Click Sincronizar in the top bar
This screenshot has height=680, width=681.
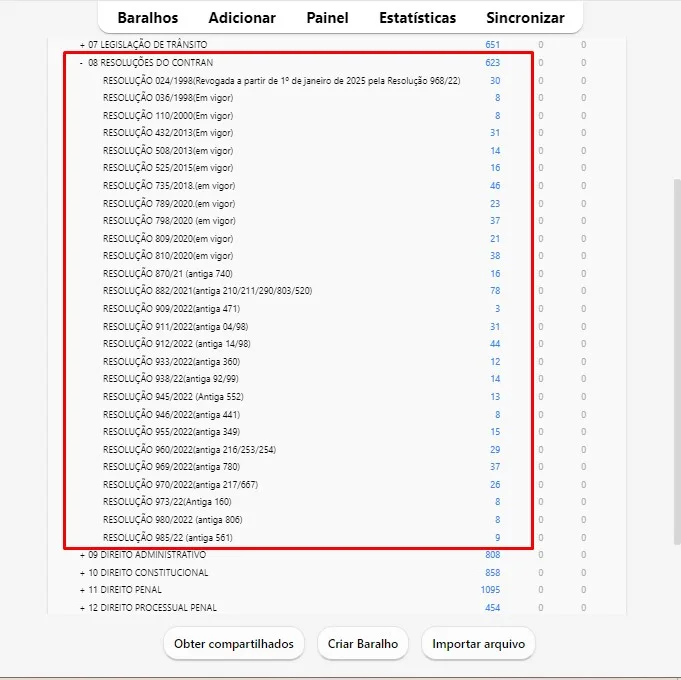pyautogui.click(x=525, y=18)
